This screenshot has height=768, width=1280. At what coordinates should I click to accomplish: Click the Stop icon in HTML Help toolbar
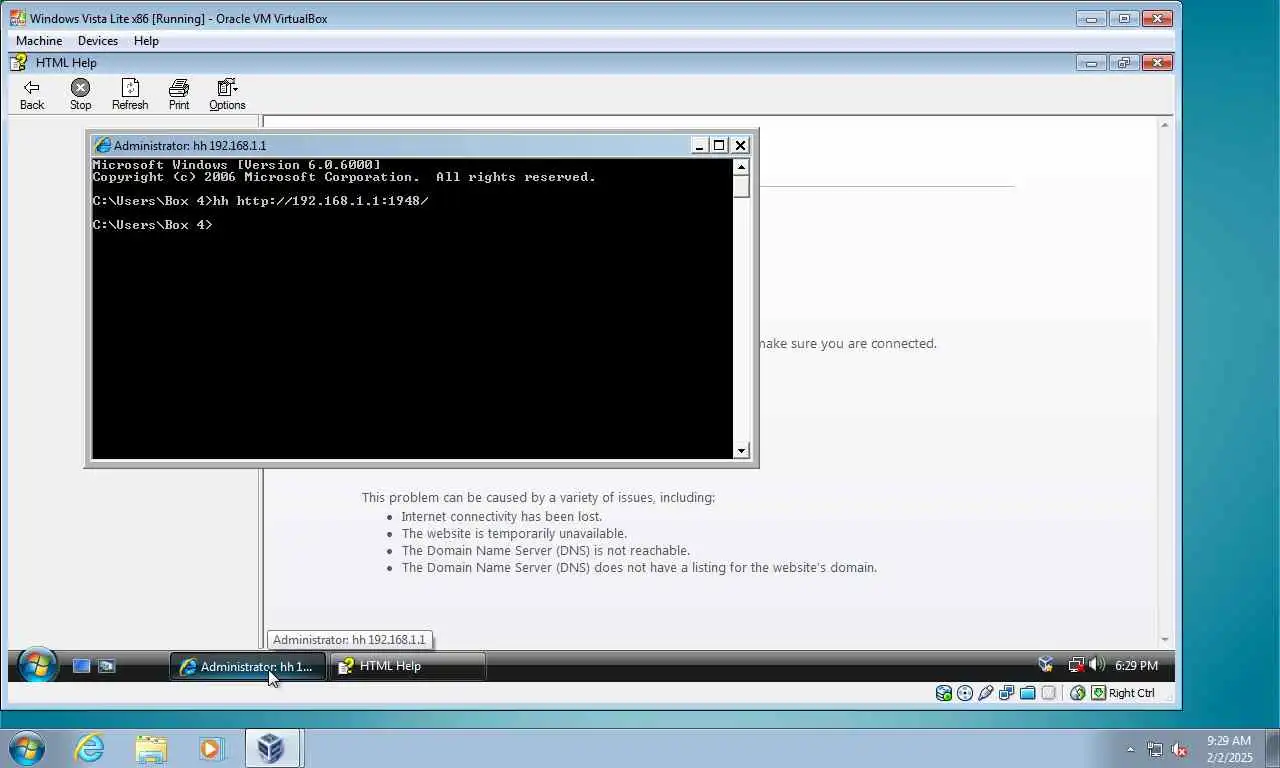click(x=80, y=88)
